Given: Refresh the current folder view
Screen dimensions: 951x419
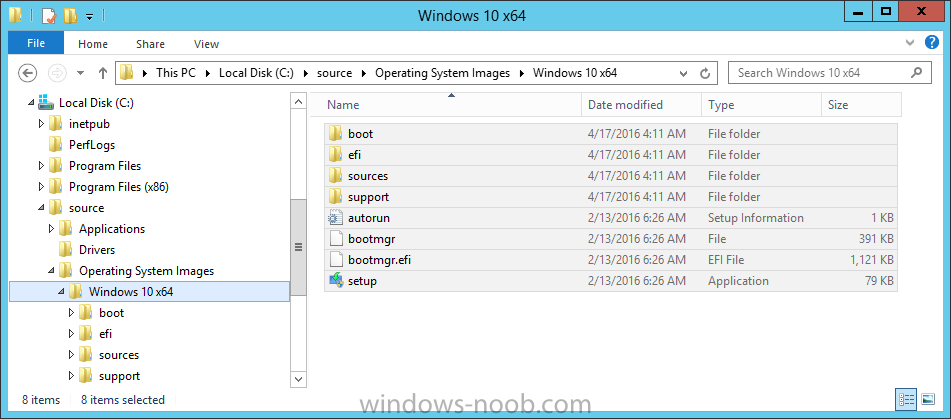Looking at the screenshot, I should pos(705,73).
